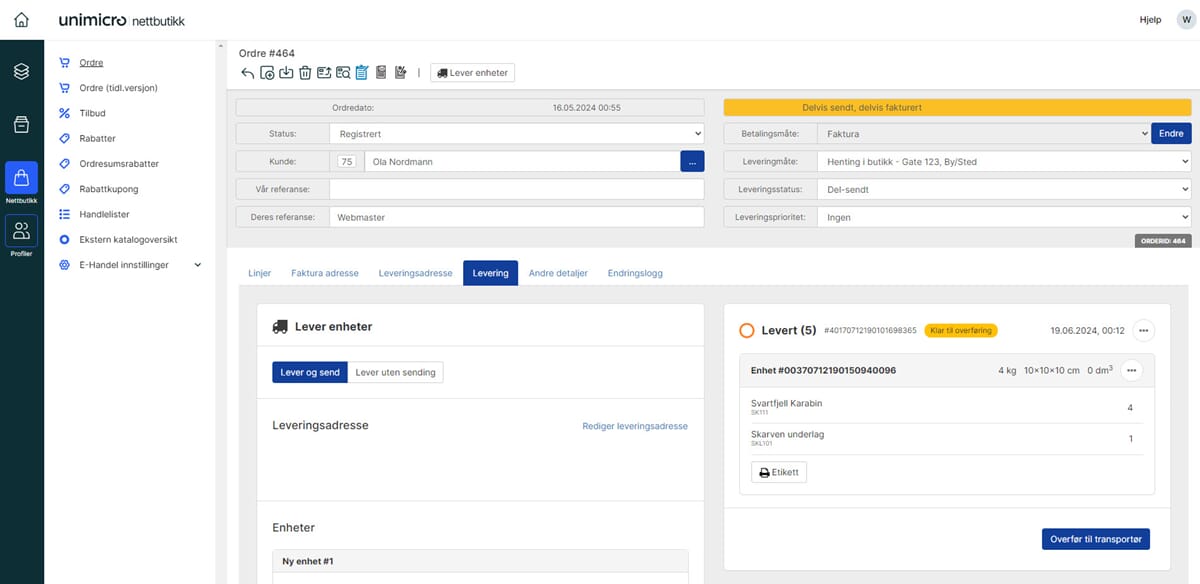This screenshot has width=1200, height=584.
Task: Open the Status dropdown showing Registrert
Action: [x=516, y=133]
